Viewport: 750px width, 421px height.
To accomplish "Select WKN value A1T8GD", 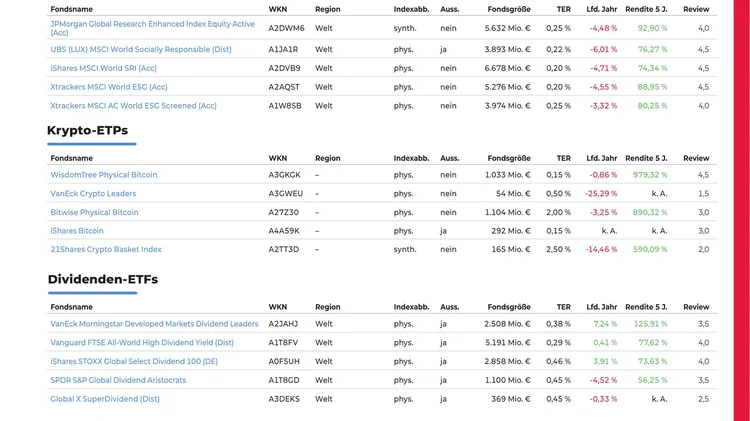I will [284, 380].
